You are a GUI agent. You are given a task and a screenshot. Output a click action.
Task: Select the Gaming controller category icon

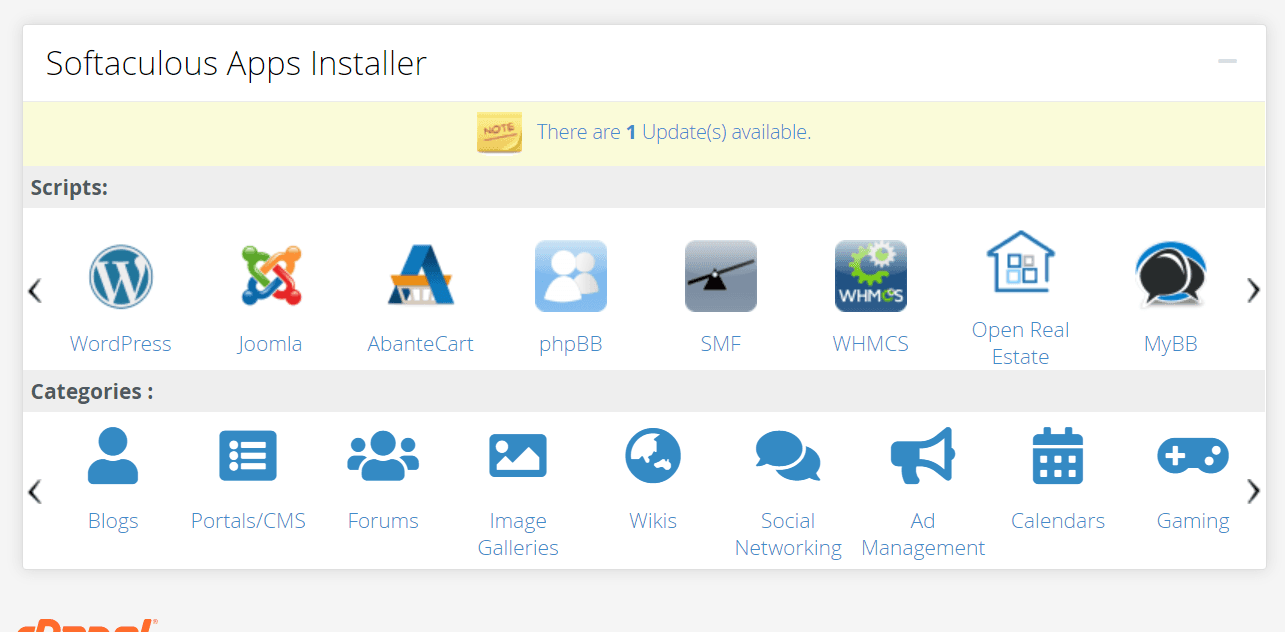click(1192, 456)
